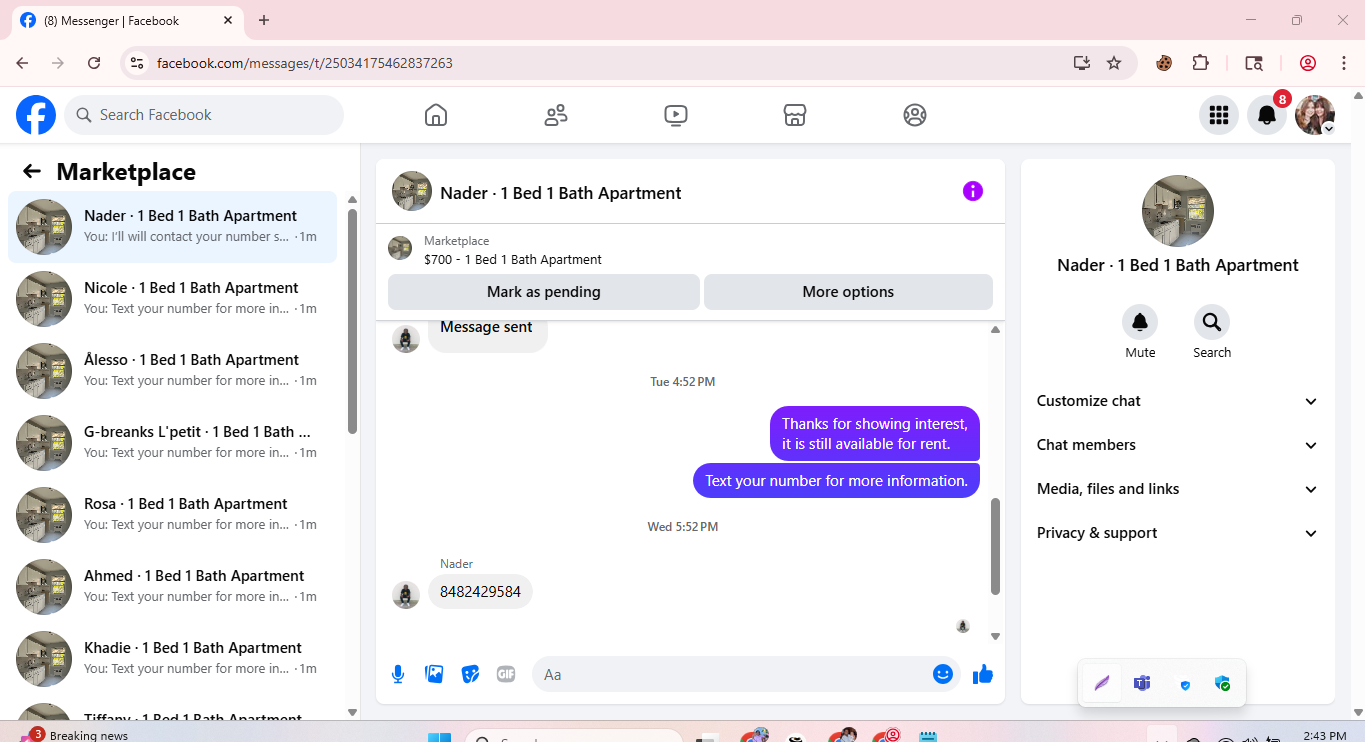The width and height of the screenshot is (1365, 742).
Task: Expand the Chat members section
Action: click(x=1178, y=445)
